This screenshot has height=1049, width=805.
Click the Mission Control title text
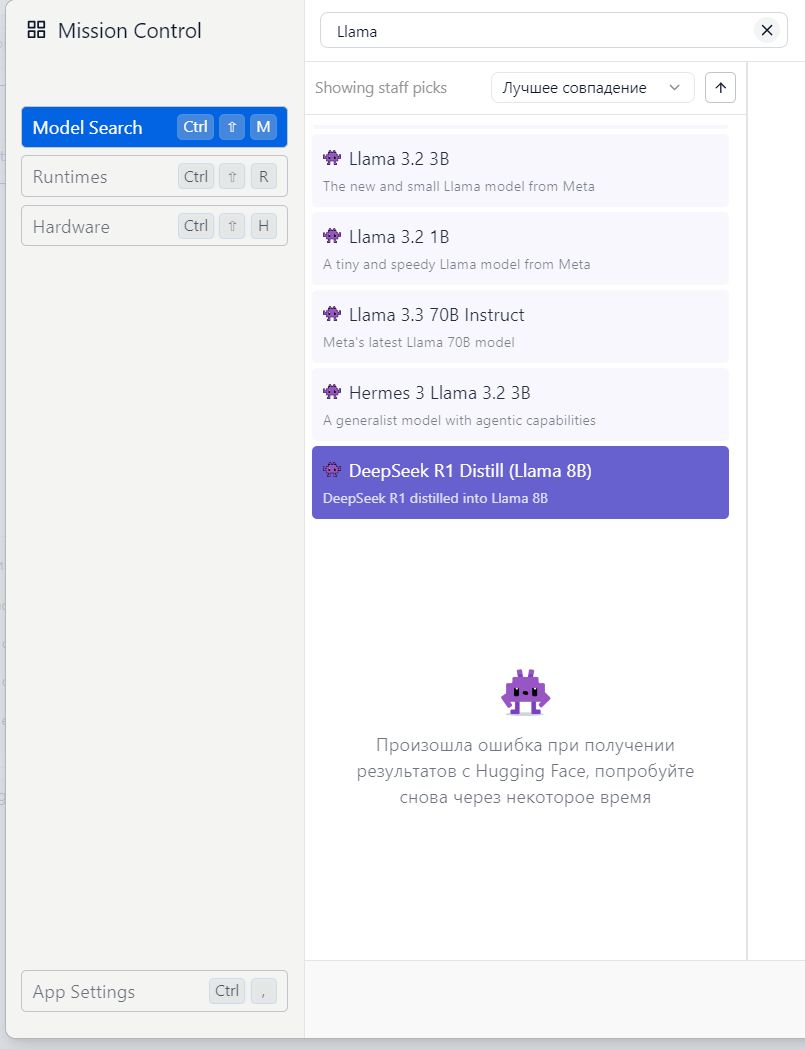129,31
